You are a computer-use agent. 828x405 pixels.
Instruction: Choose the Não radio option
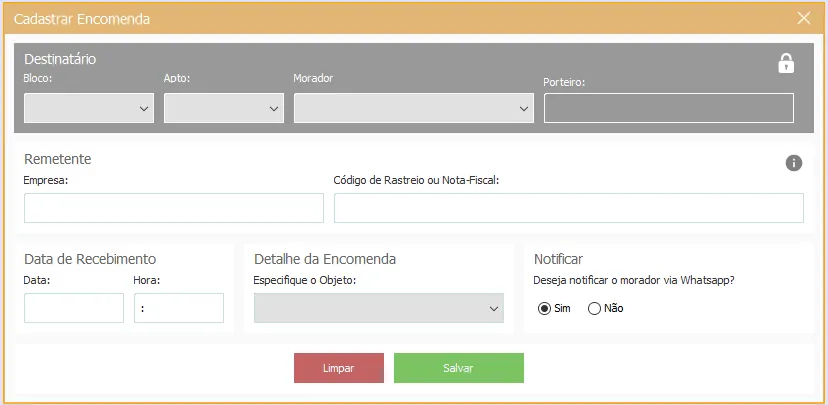tap(595, 308)
